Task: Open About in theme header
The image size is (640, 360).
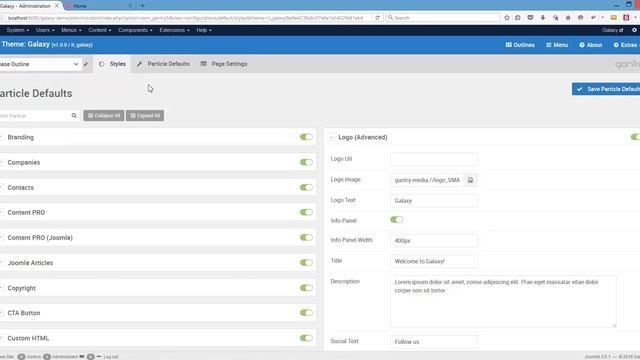Action: pos(591,45)
